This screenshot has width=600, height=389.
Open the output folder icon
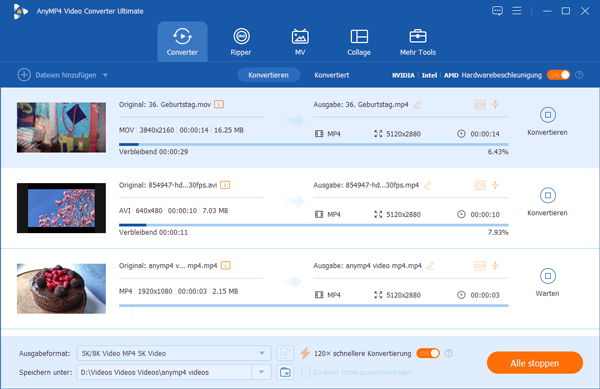tap(285, 372)
